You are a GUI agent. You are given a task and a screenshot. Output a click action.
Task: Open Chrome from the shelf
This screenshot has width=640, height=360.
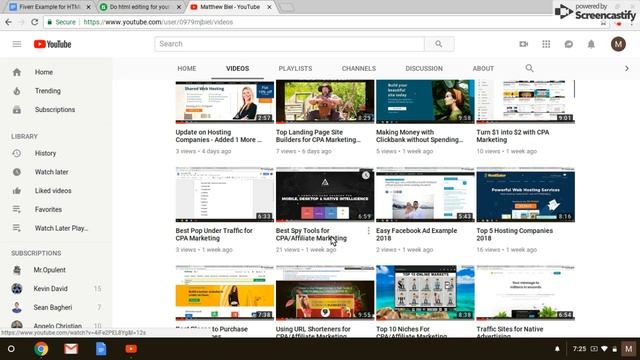(41, 349)
